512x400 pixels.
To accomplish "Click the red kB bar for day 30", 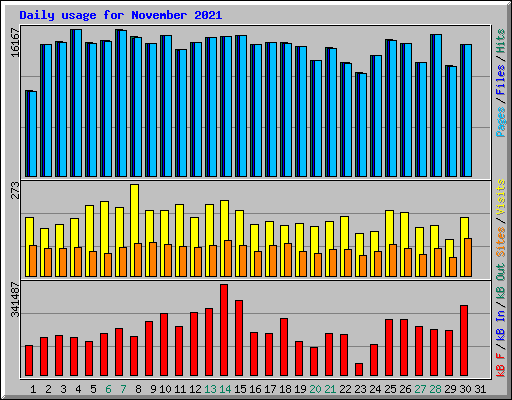I will pyautogui.click(x=464, y=341).
